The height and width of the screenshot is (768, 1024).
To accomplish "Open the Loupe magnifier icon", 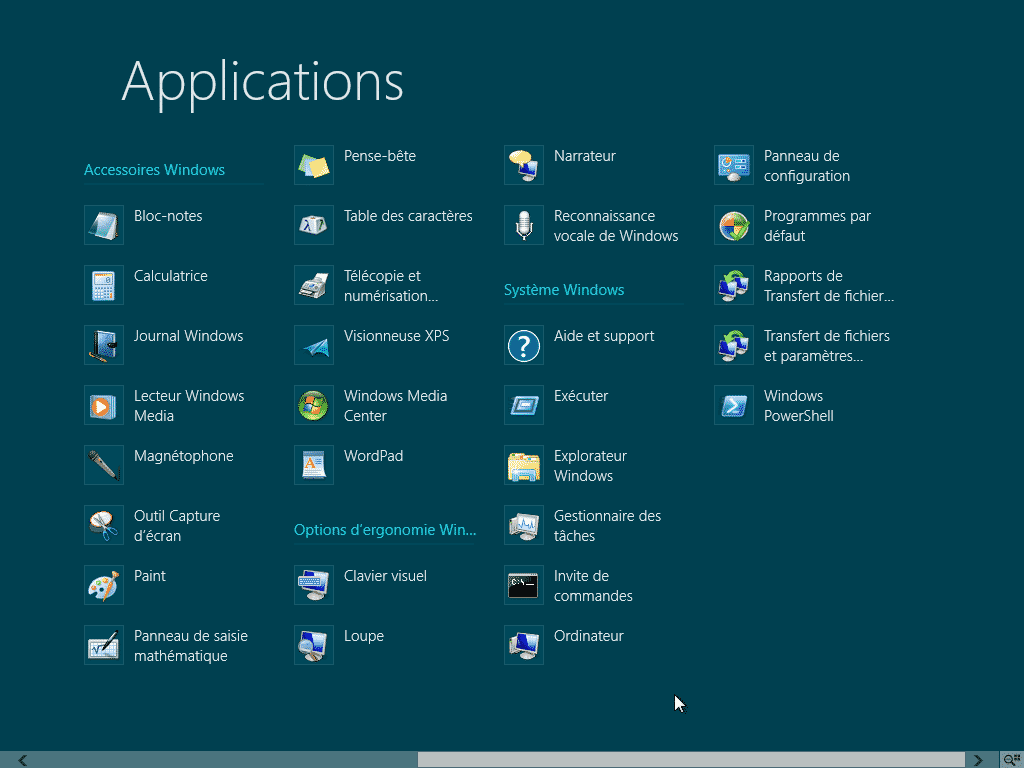I will [314, 646].
